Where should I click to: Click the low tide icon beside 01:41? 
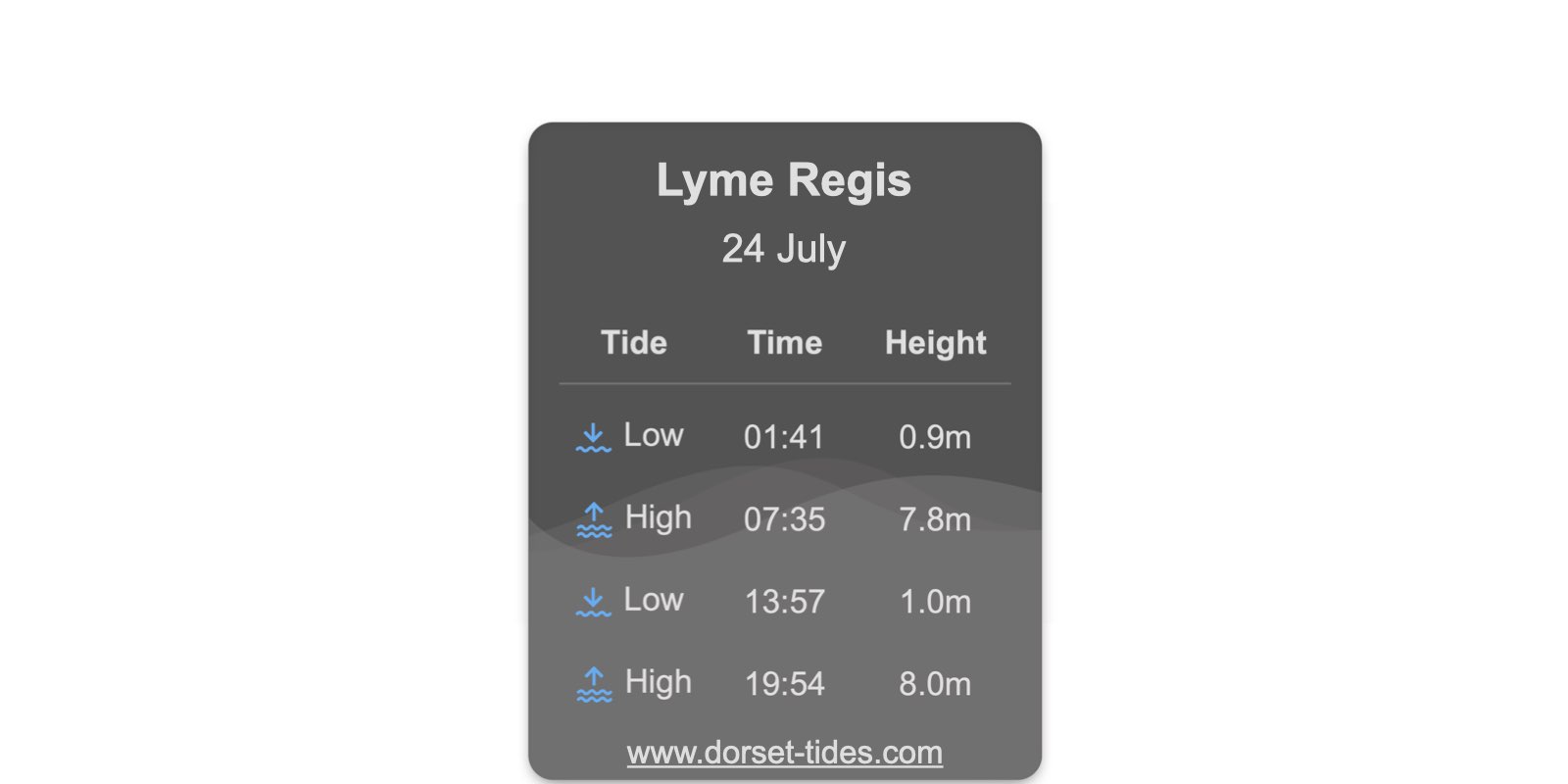point(593,437)
